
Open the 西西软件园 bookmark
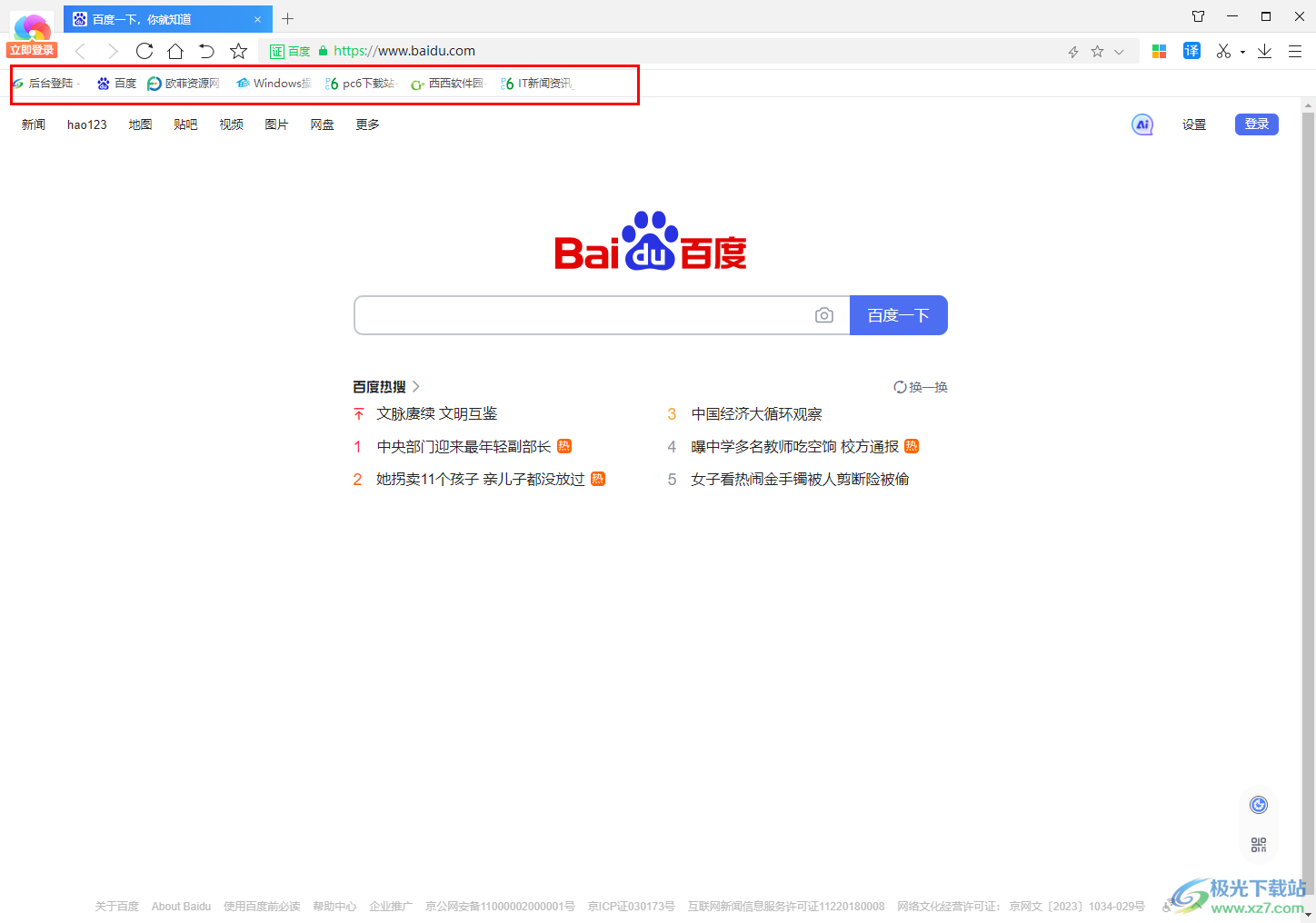447,84
